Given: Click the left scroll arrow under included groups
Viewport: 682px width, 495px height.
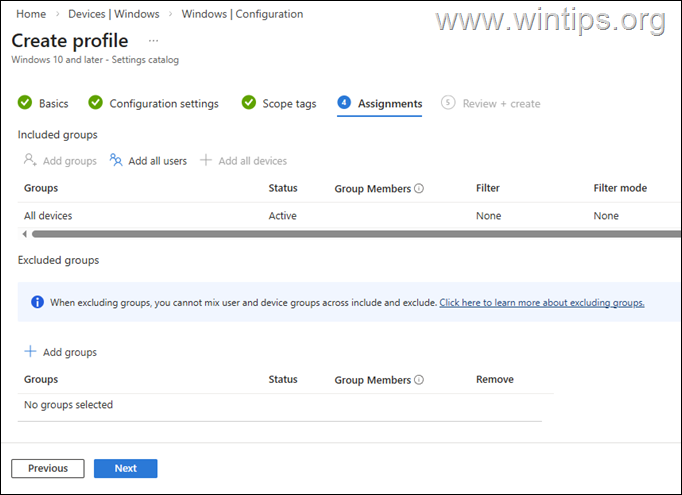Looking at the screenshot, I should tap(24, 234).
